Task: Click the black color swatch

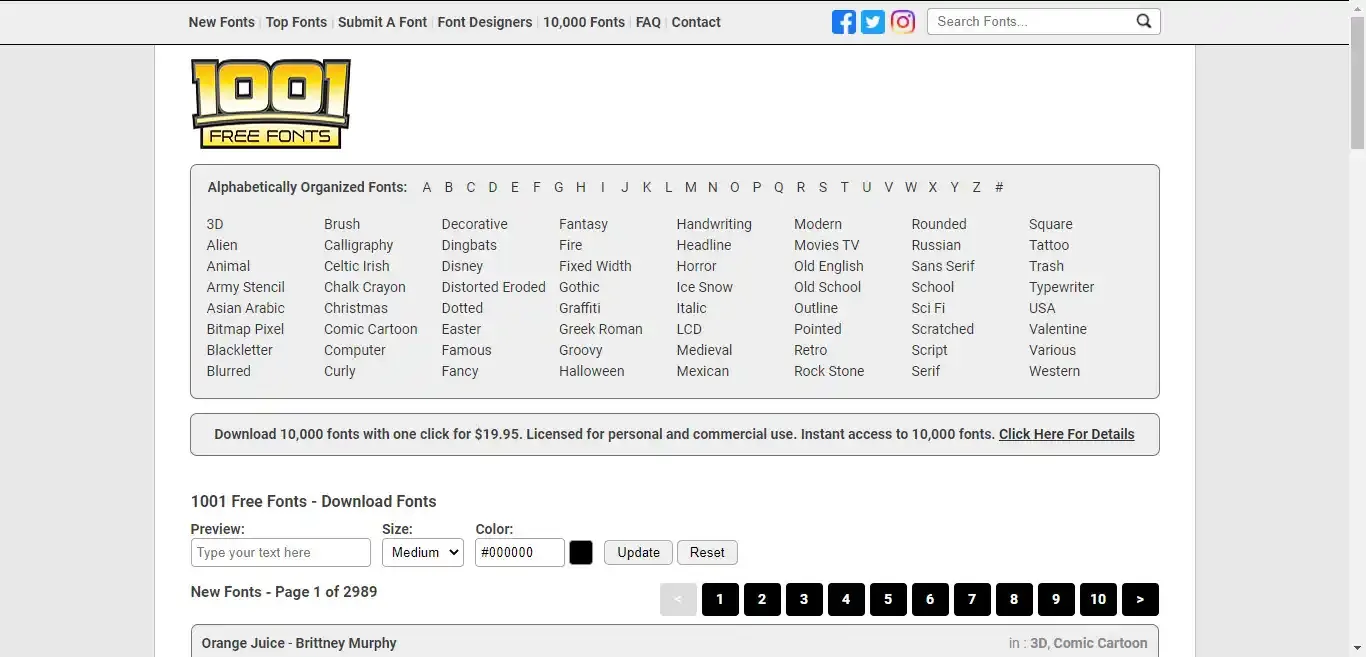Action: 581,552
